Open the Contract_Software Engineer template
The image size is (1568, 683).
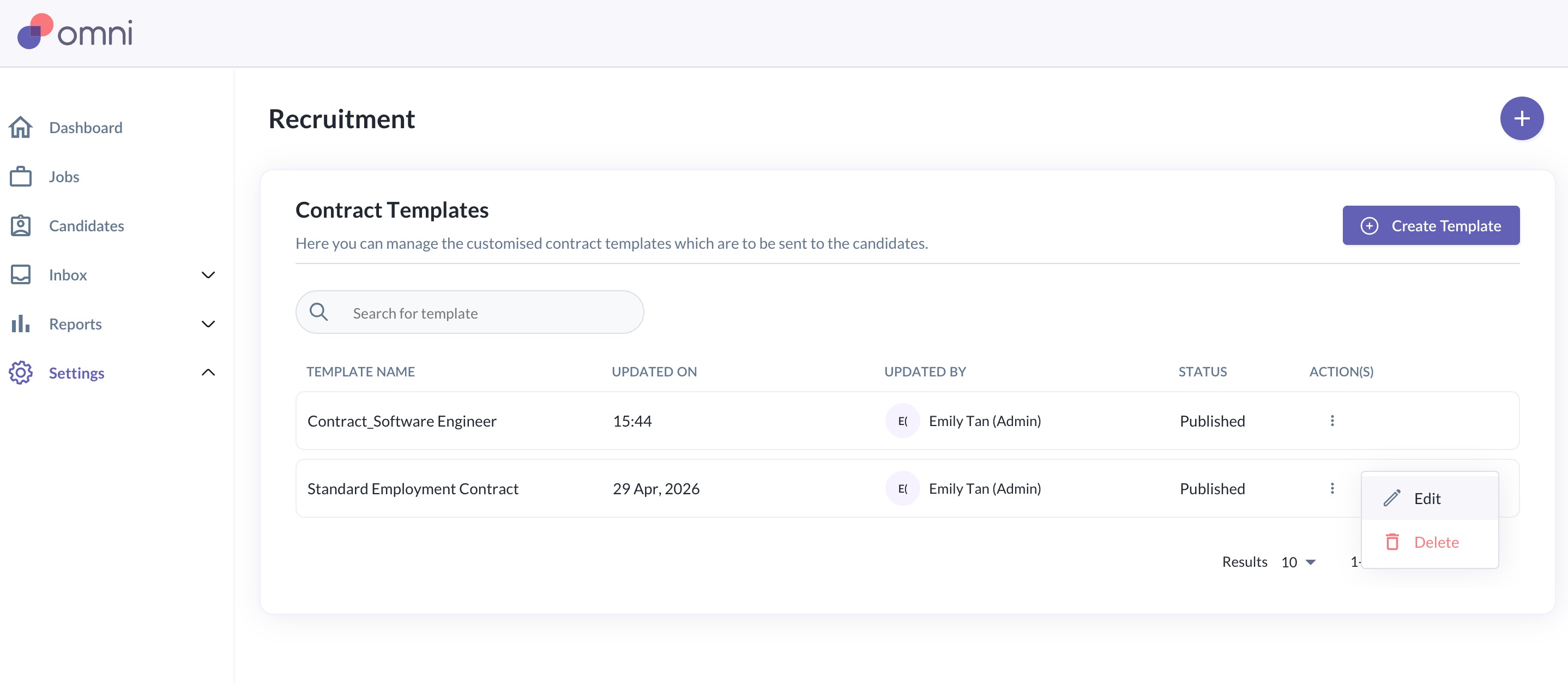[x=402, y=421]
